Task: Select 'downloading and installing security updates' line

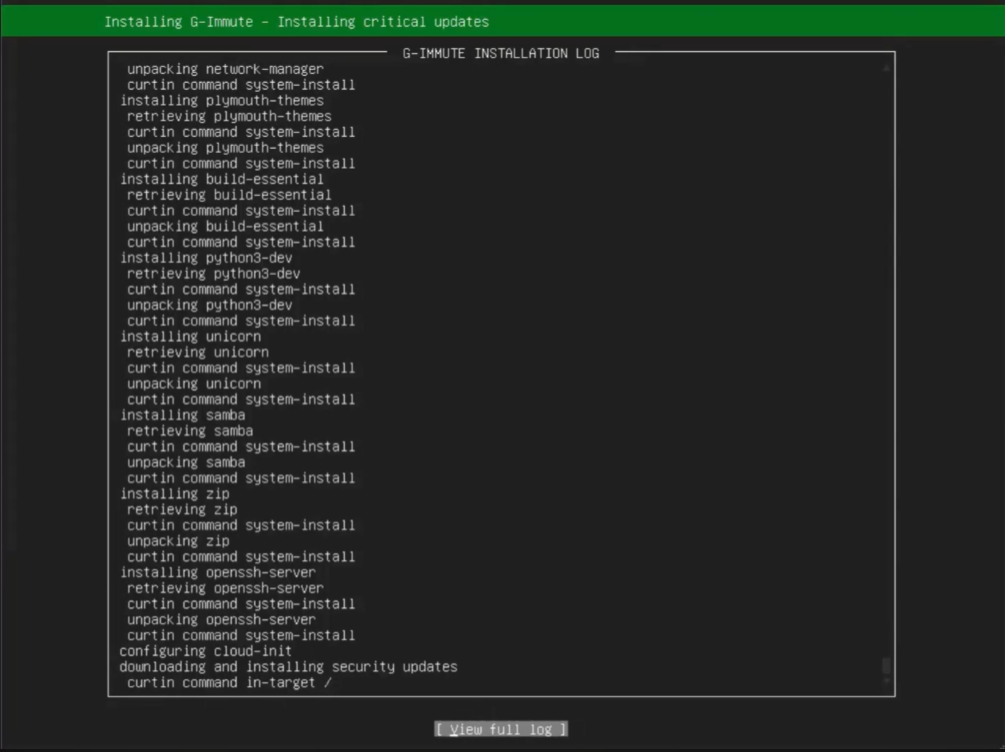Action: 288,667
